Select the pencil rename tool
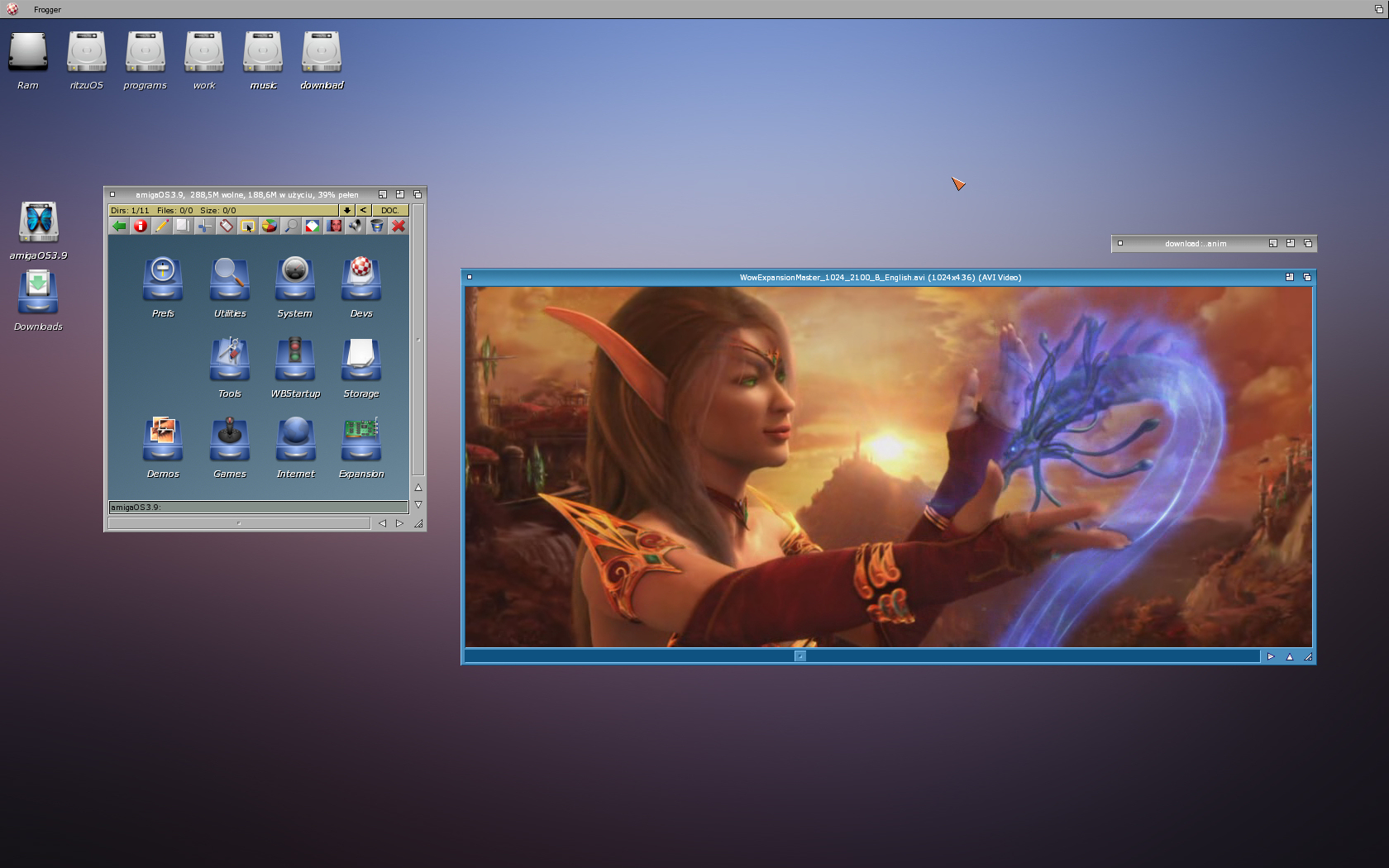Viewport: 1389px width, 868px height. [x=162, y=226]
